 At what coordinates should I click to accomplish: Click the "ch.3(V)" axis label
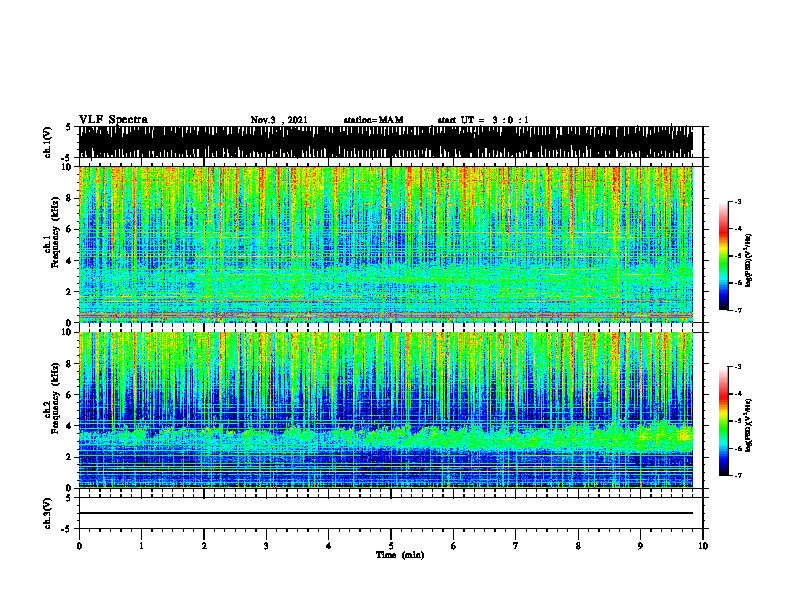[x=48, y=513]
